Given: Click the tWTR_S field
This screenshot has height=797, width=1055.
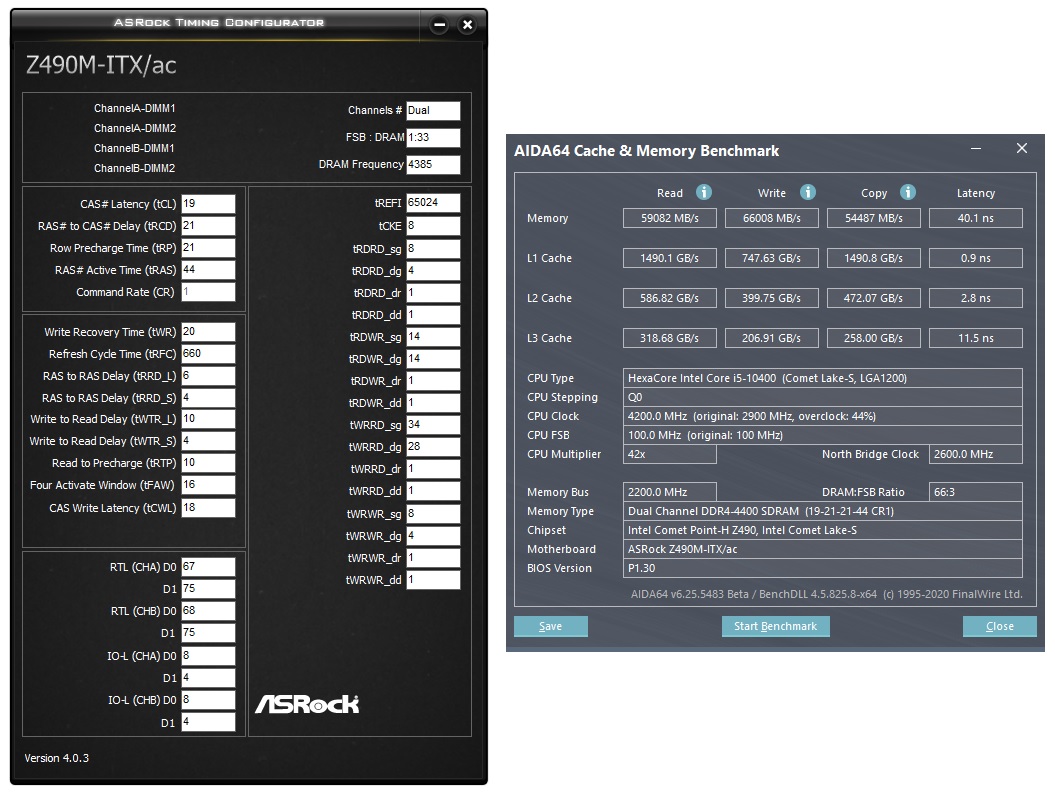Looking at the screenshot, I should click(209, 441).
